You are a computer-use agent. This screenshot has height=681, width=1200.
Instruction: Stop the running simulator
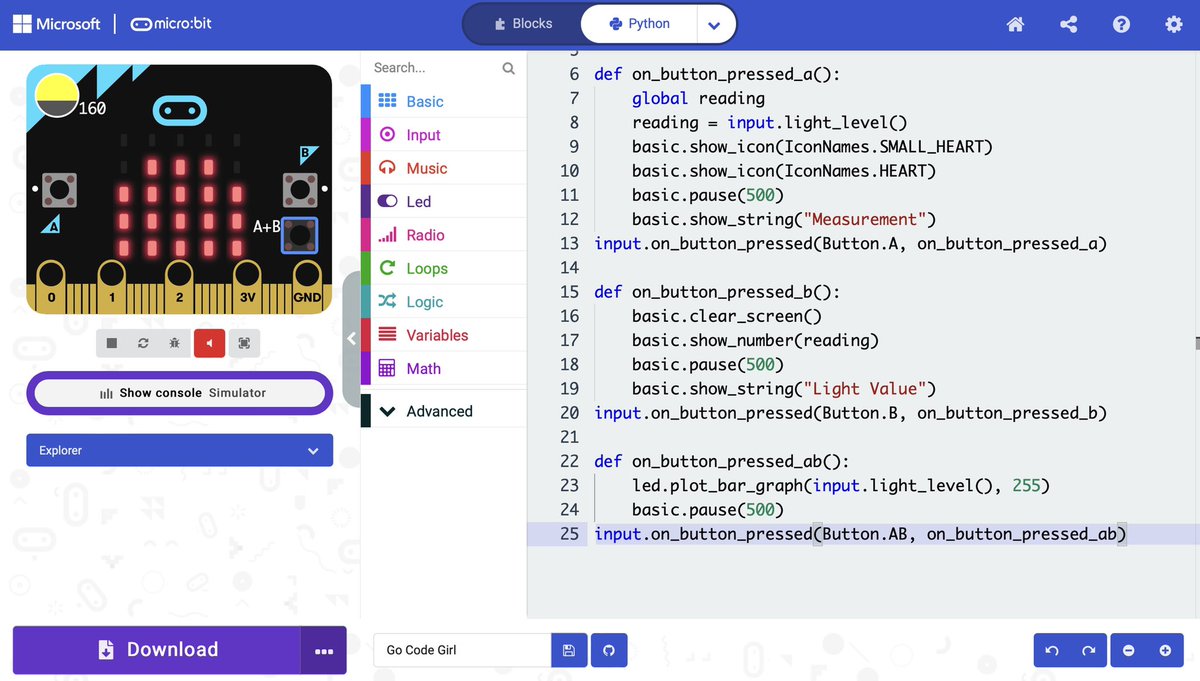point(111,342)
